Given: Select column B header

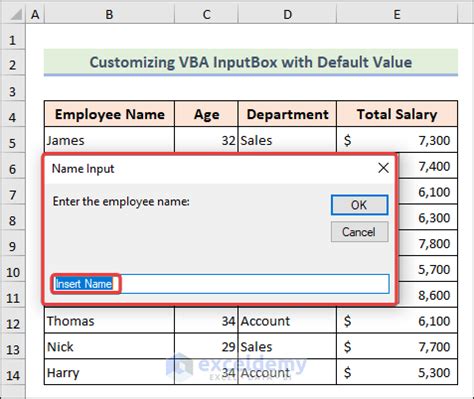Looking at the screenshot, I should coord(109,15).
